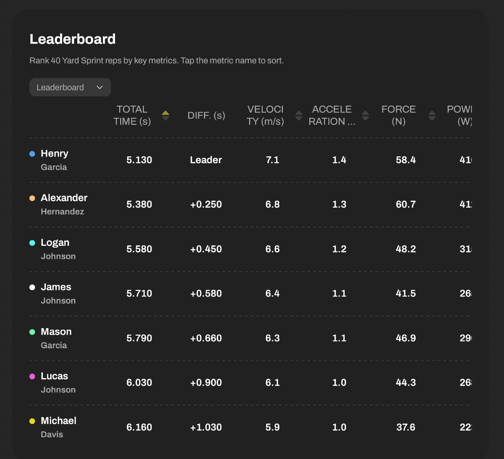Click force value 41.5

(406, 294)
